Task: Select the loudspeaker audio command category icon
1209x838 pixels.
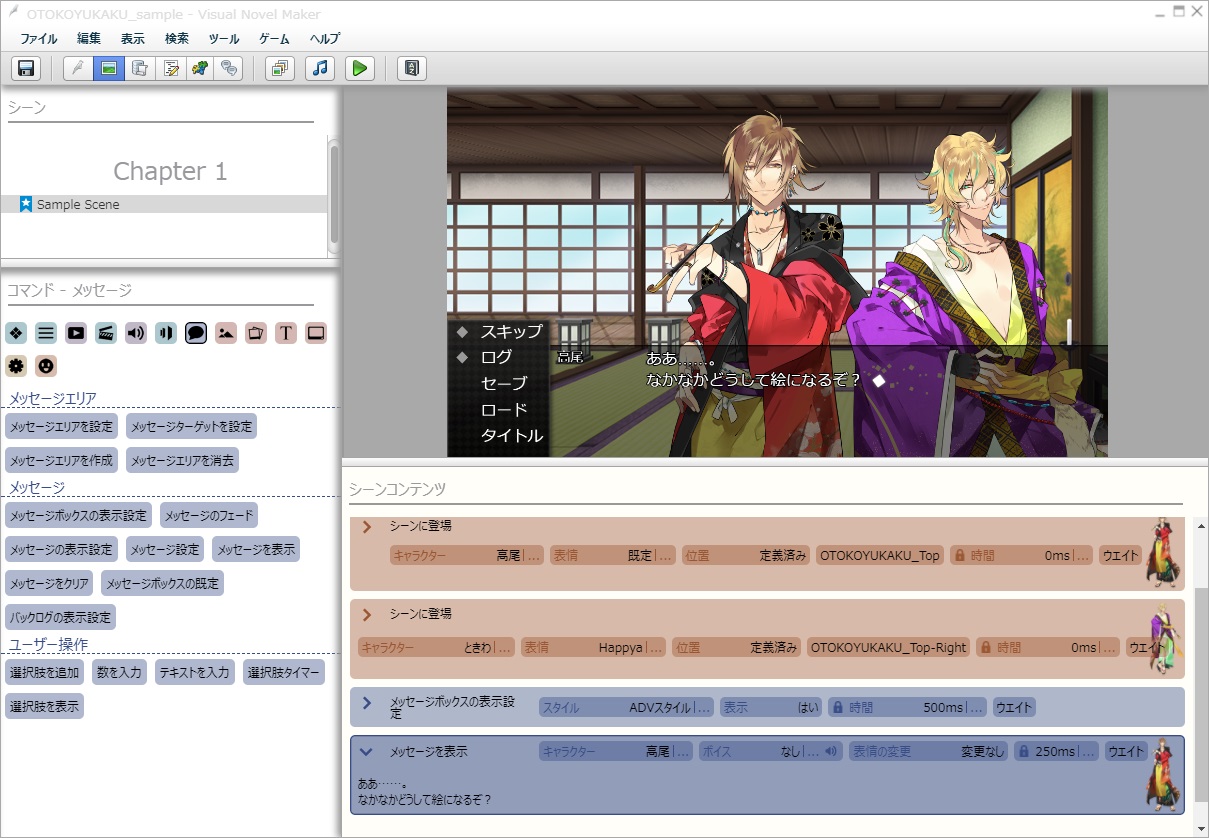Action: [x=136, y=333]
